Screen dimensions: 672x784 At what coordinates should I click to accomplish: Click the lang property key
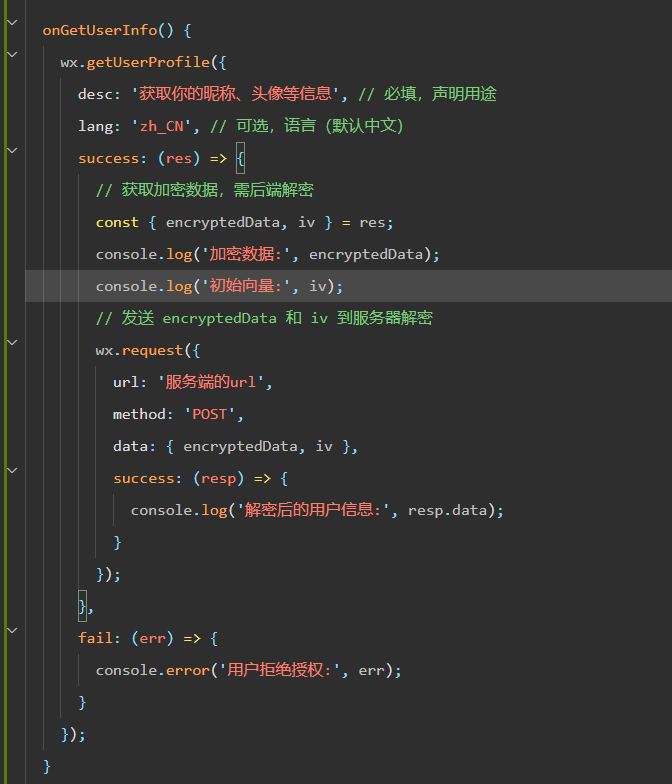pyautogui.click(x=96, y=126)
